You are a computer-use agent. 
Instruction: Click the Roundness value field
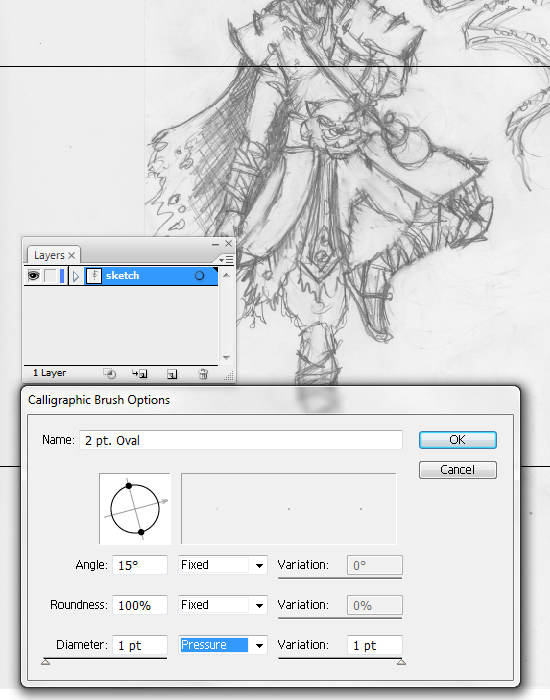coord(140,605)
